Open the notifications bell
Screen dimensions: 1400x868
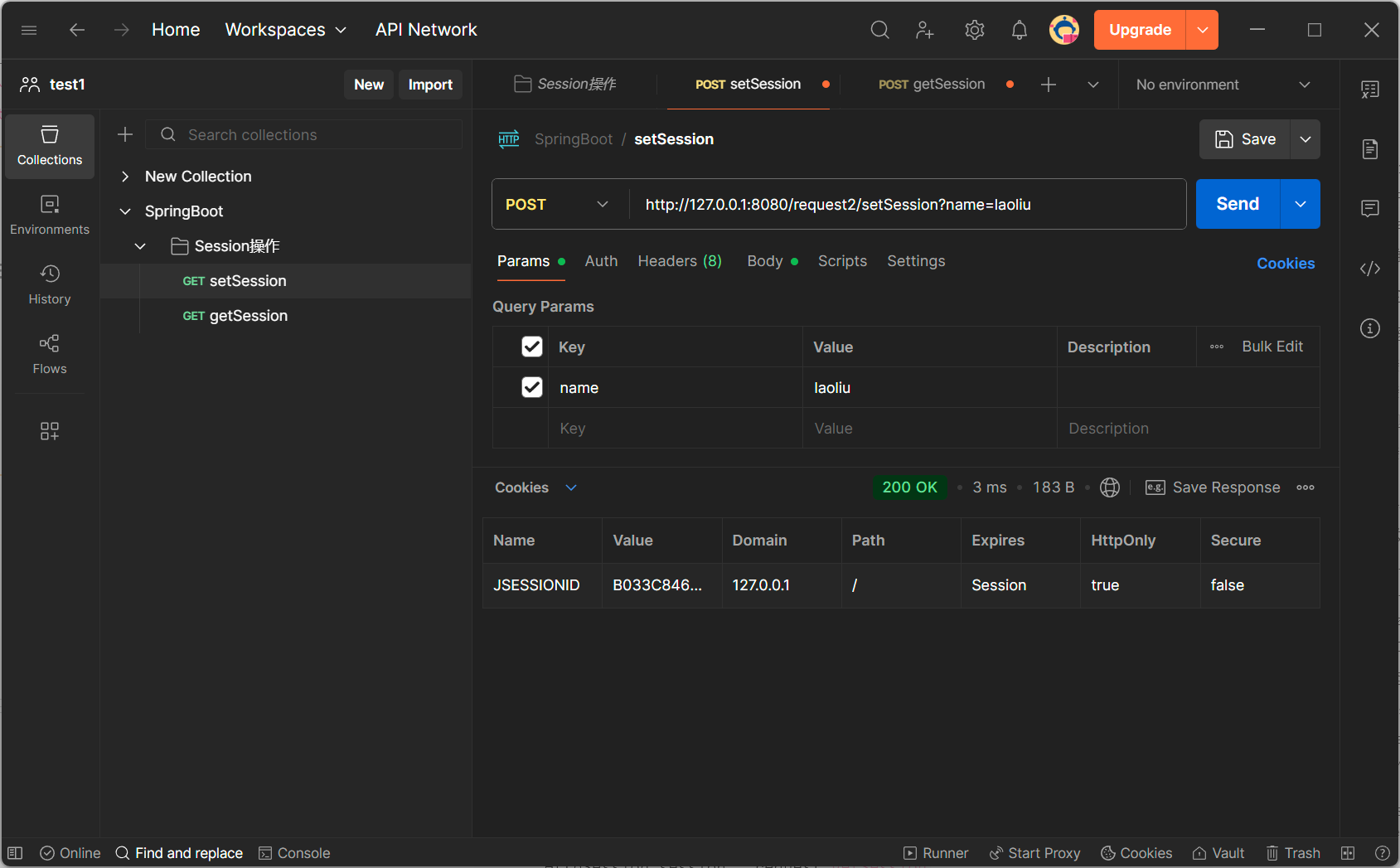1020,30
